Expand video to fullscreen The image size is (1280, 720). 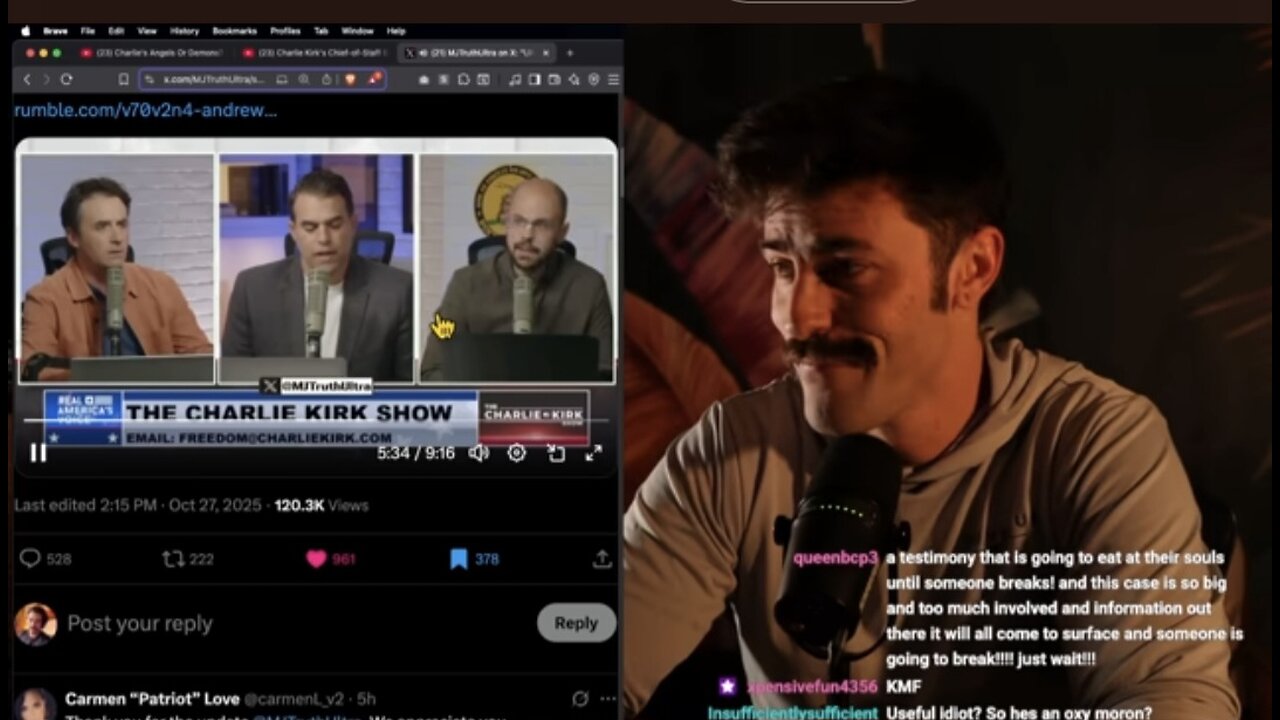pos(593,453)
